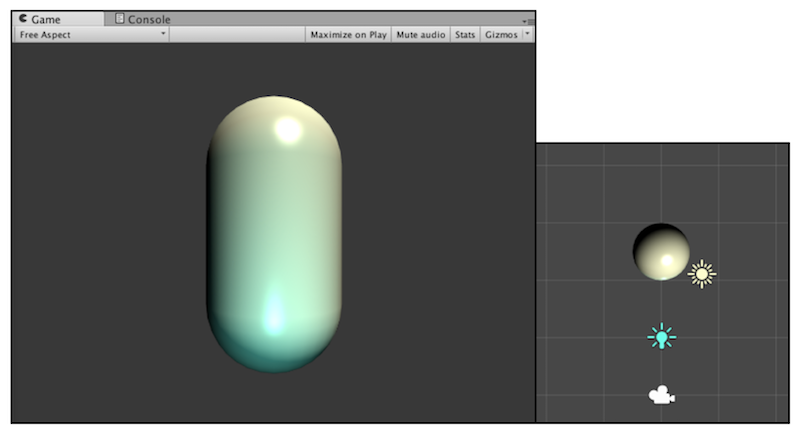Toggle Gizmos in Game view

pos(501,35)
